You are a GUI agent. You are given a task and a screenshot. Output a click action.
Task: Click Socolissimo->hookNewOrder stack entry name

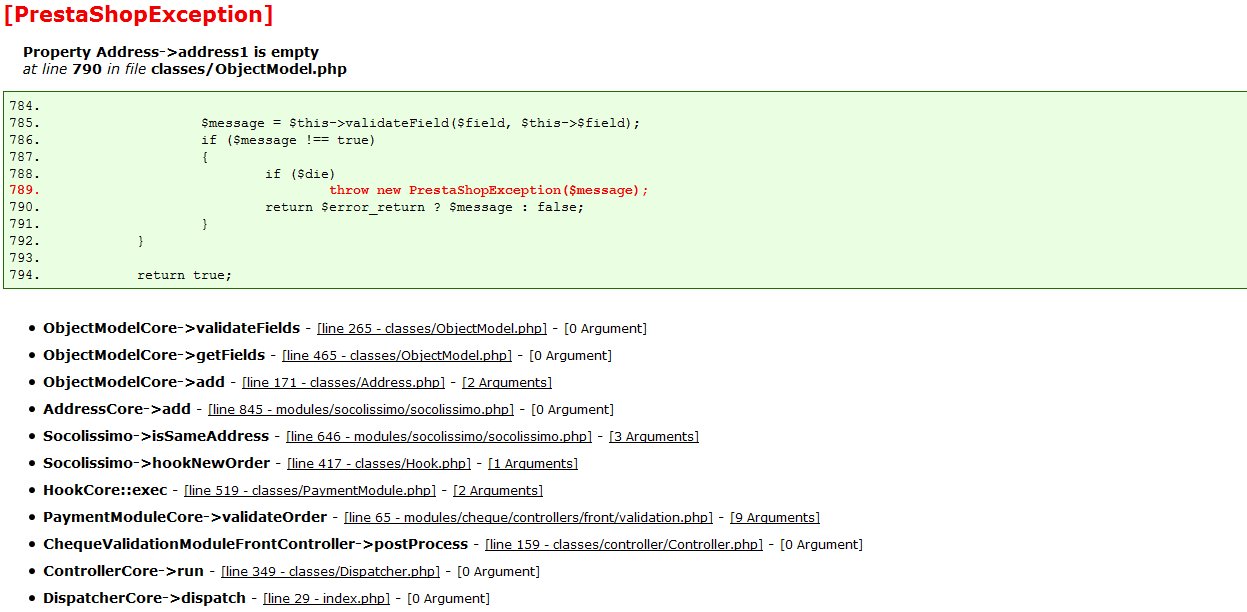(156, 463)
